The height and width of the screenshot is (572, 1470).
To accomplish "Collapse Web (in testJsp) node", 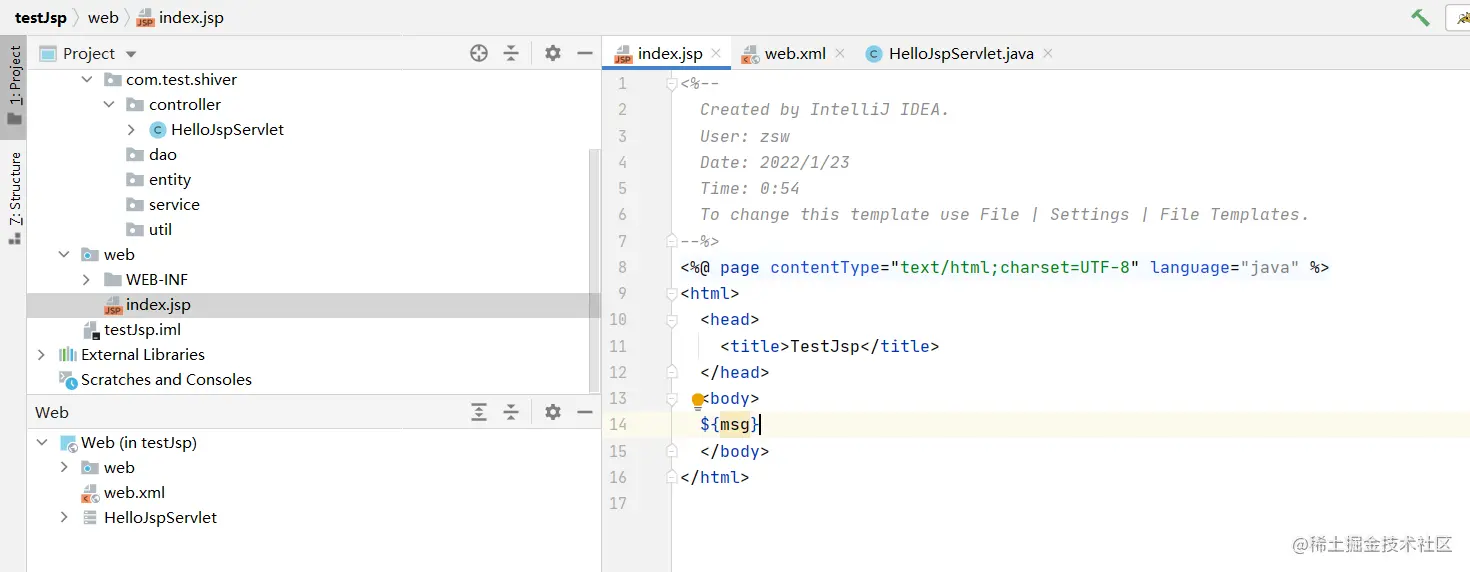I will click(x=41, y=442).
